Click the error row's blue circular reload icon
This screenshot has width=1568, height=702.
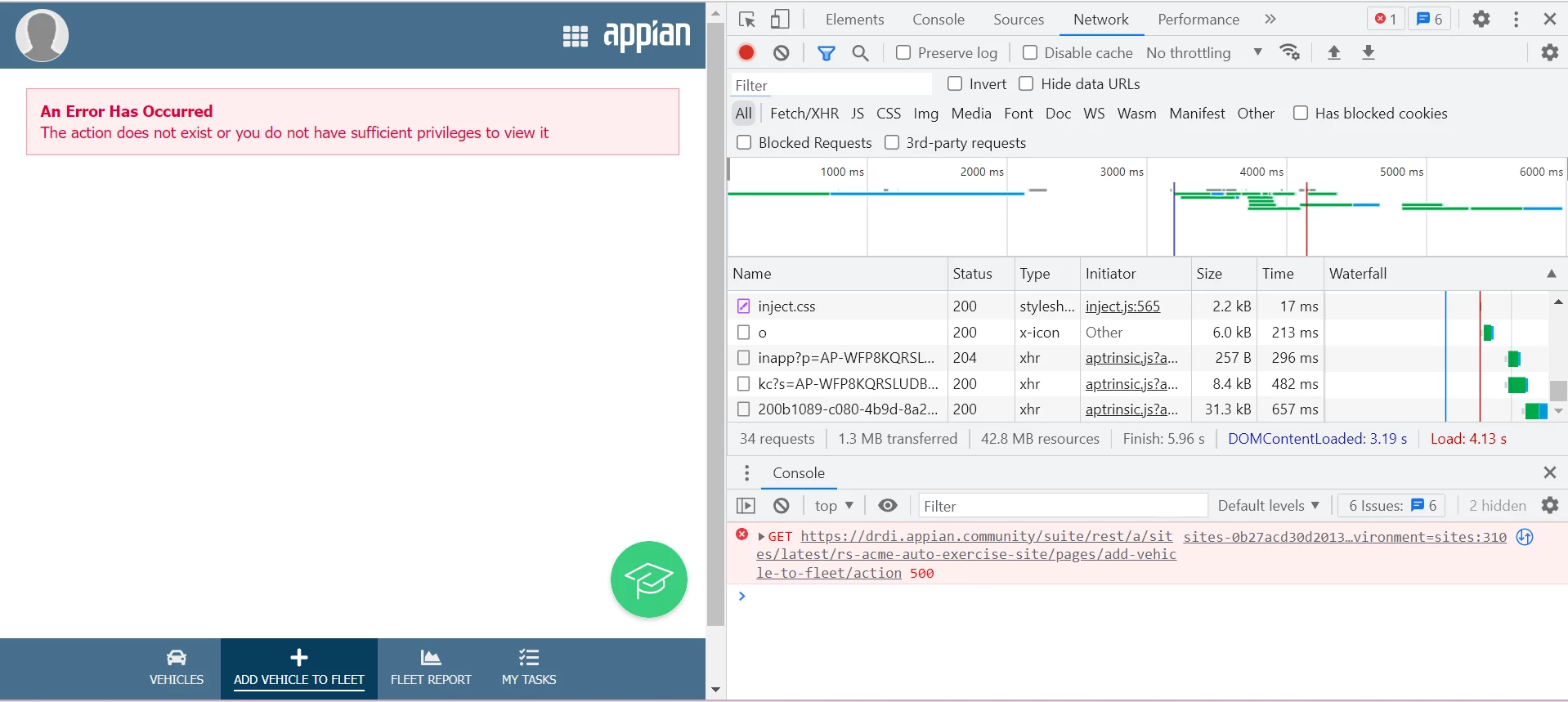[1525, 537]
